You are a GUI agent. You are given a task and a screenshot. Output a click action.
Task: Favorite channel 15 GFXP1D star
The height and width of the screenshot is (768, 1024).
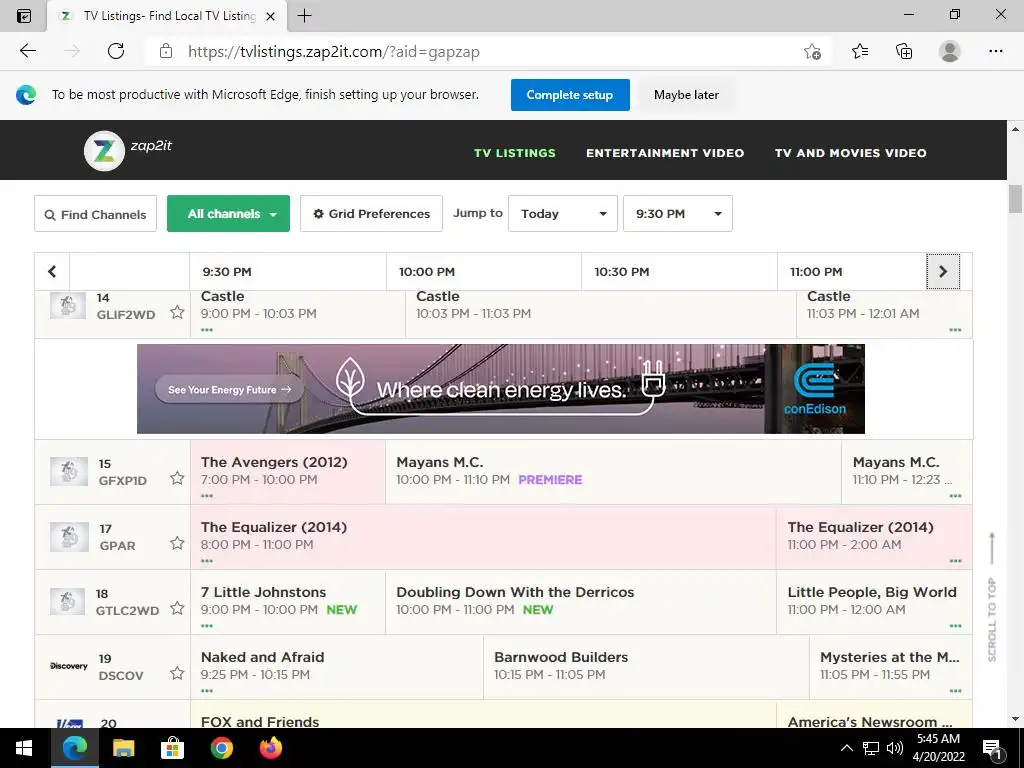pos(177,478)
